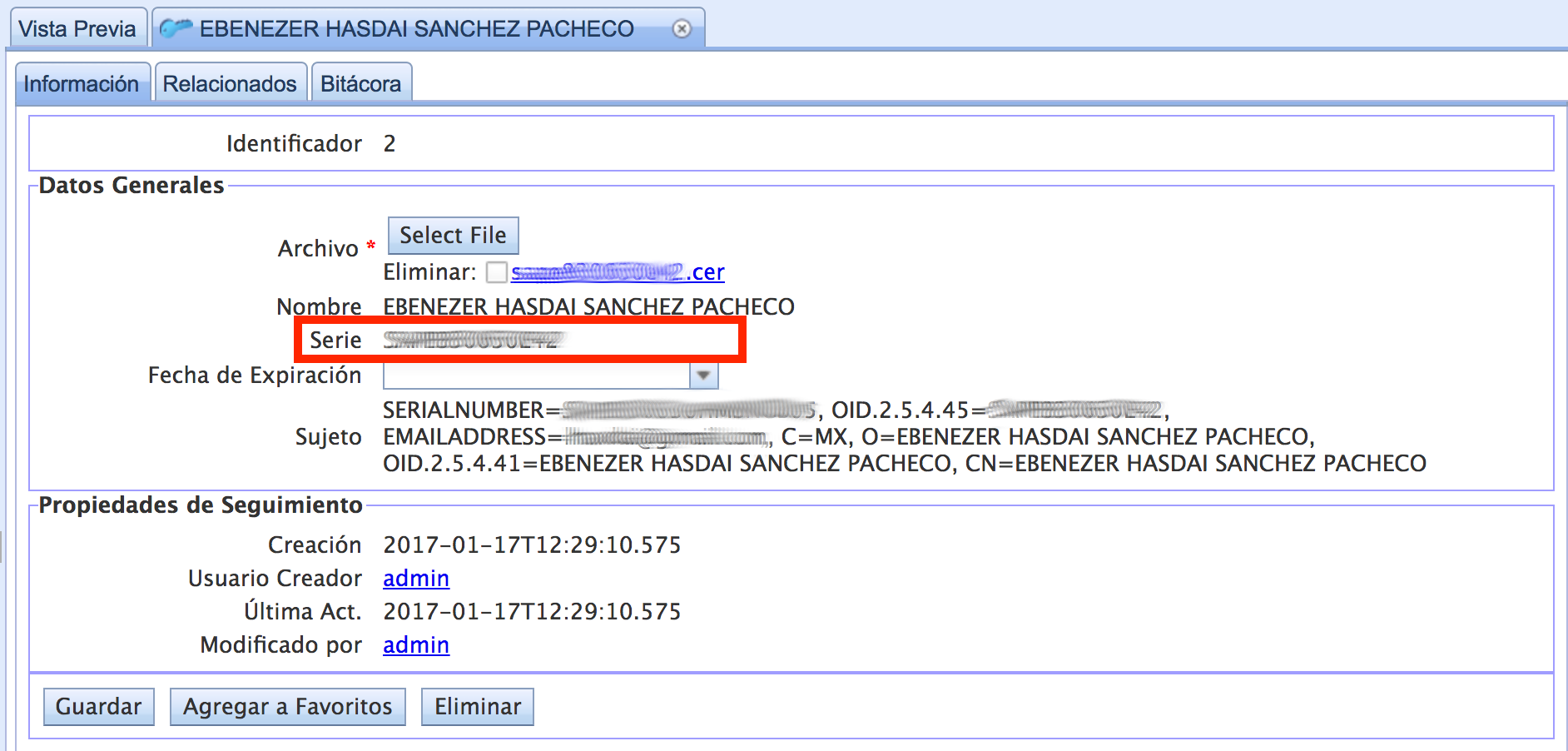The width and height of the screenshot is (1568, 751).
Task: Click Agregar a Favoritos button
Action: (287, 707)
